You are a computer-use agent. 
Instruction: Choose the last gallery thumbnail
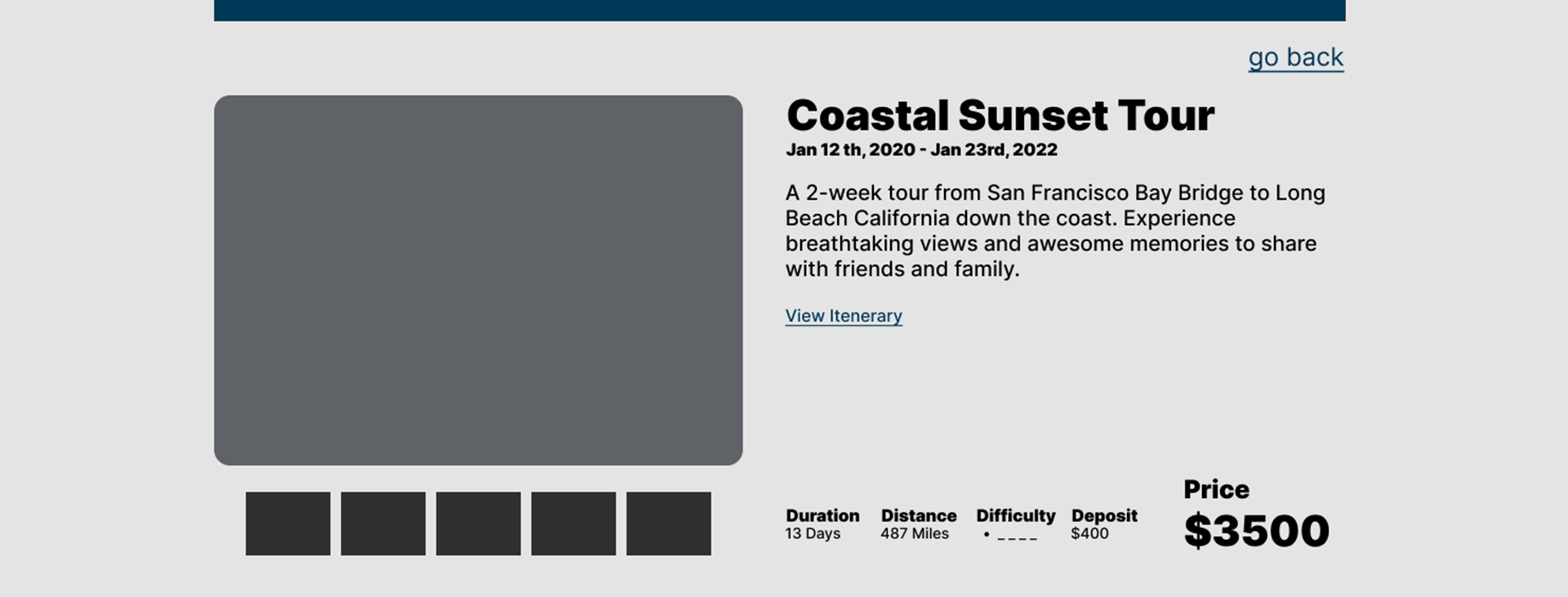pyautogui.click(x=668, y=523)
